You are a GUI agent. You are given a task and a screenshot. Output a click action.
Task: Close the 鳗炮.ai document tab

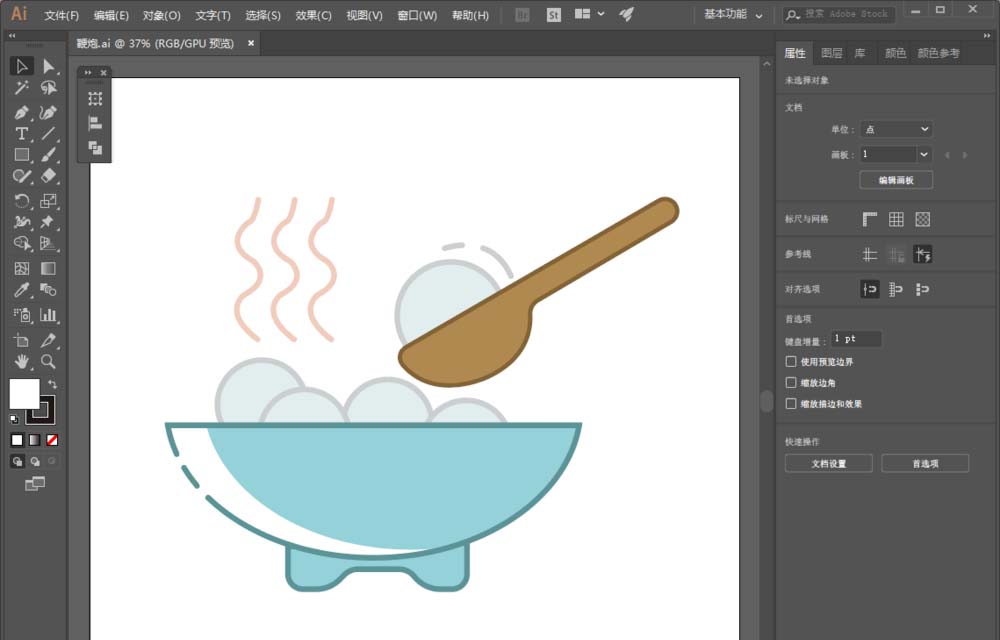251,43
